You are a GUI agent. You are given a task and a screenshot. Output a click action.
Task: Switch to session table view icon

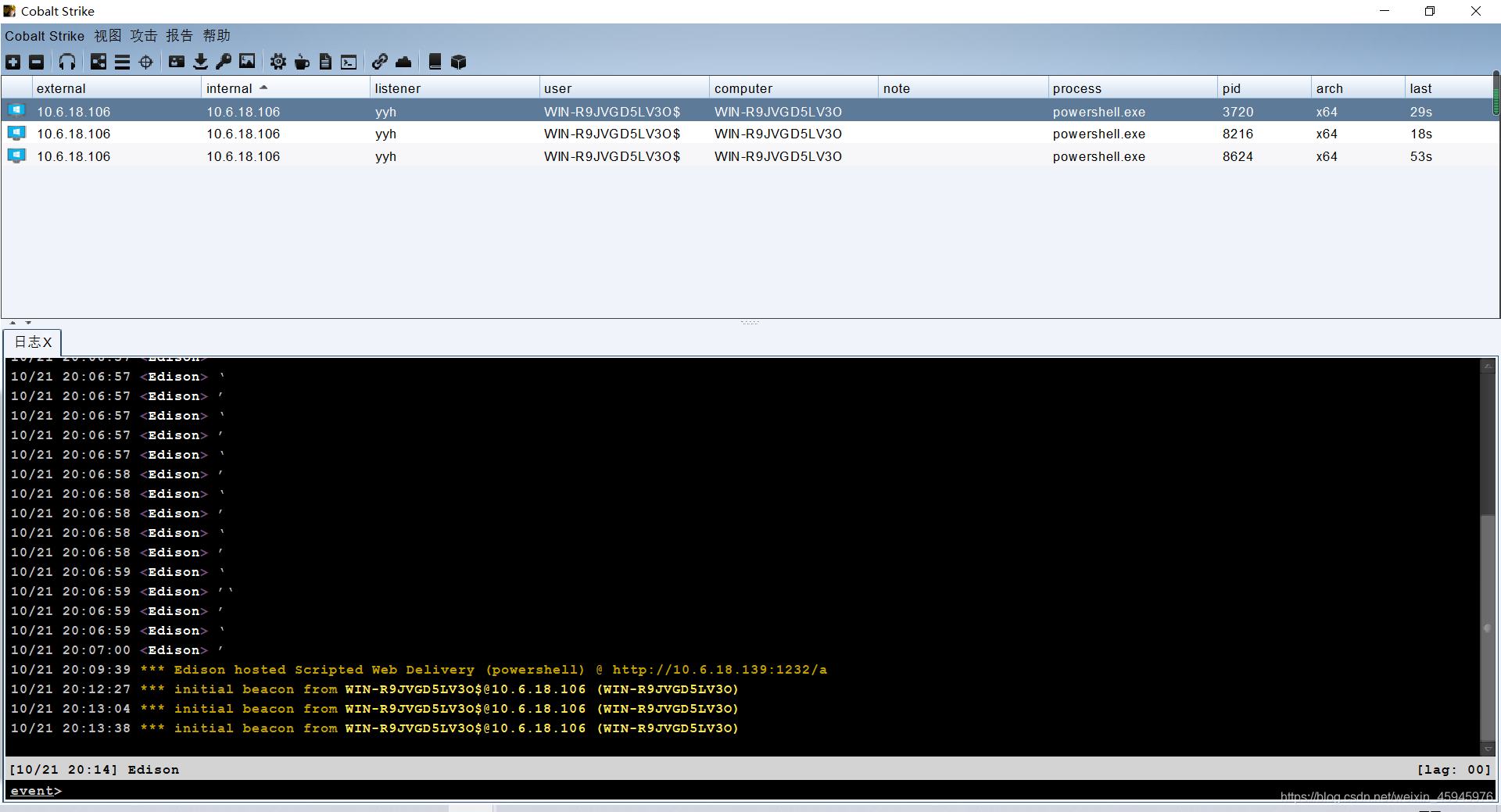click(122, 62)
